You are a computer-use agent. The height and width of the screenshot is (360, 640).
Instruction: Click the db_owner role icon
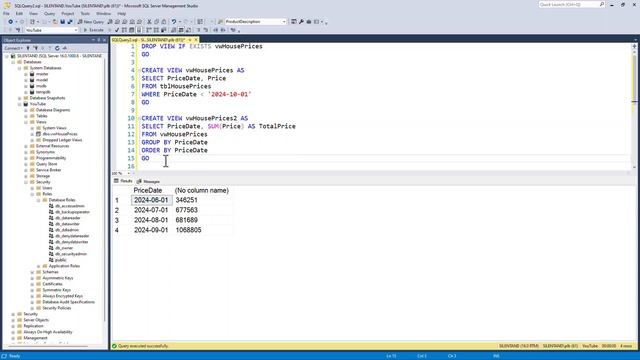pos(51,248)
